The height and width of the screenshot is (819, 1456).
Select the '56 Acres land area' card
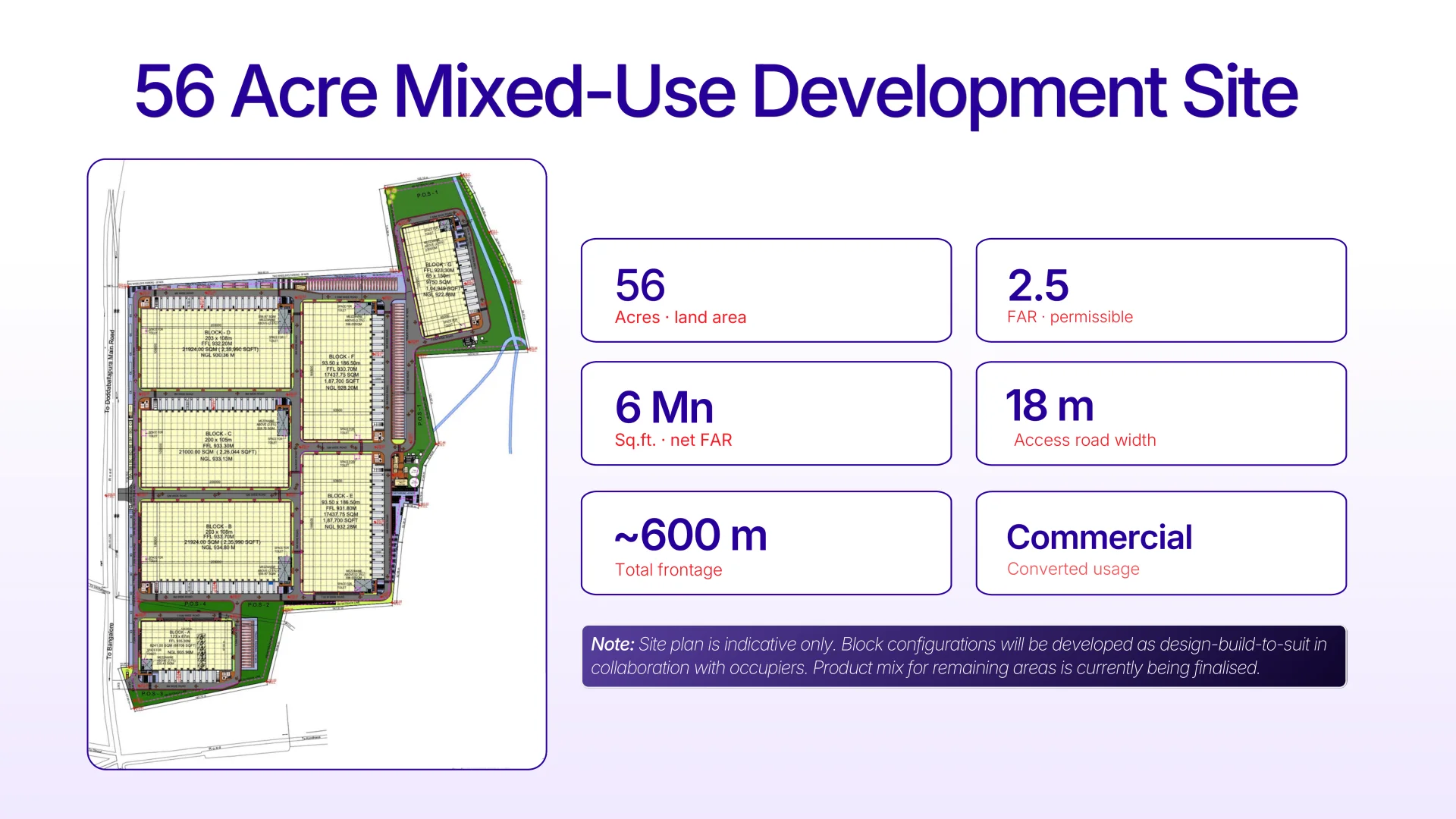point(766,290)
